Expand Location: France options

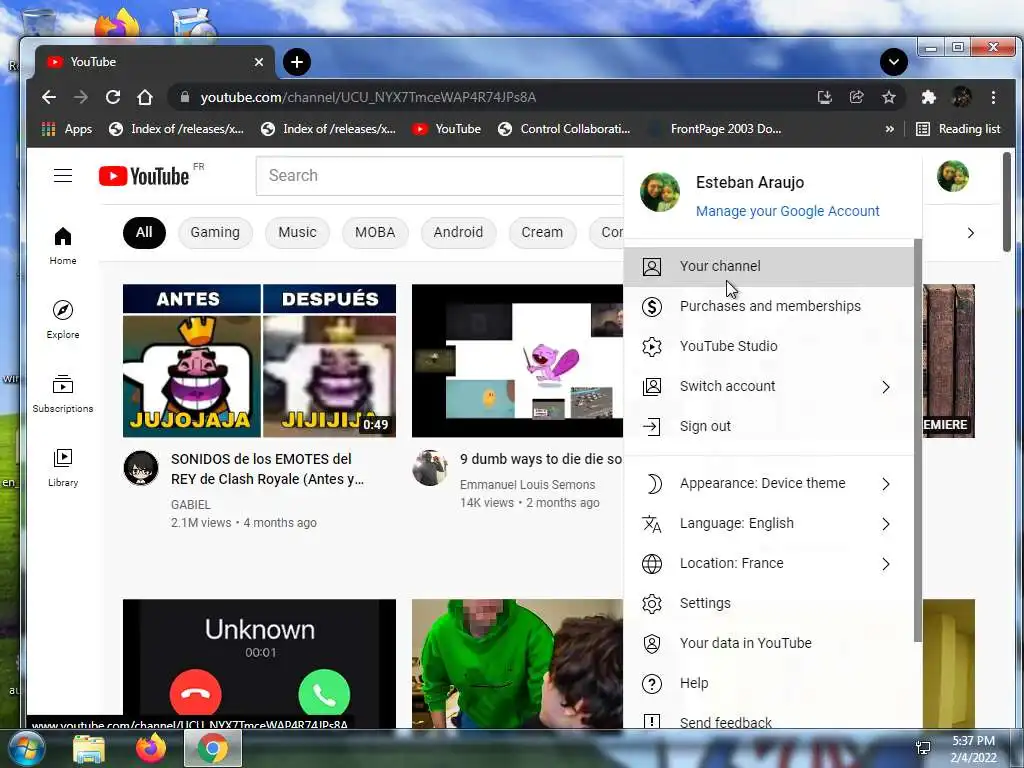tap(768, 564)
